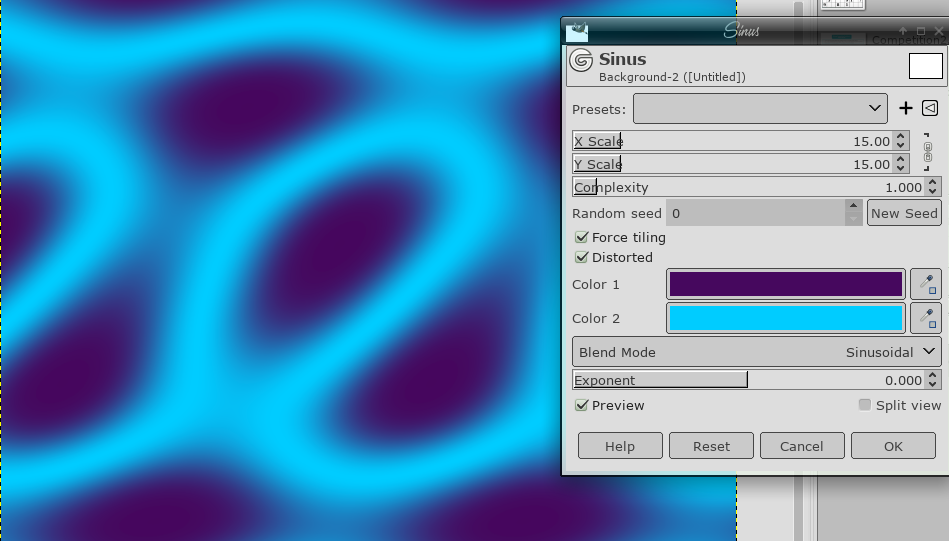Uncheck the Distorted option
Screen dimensions: 949x541
click(x=582, y=258)
